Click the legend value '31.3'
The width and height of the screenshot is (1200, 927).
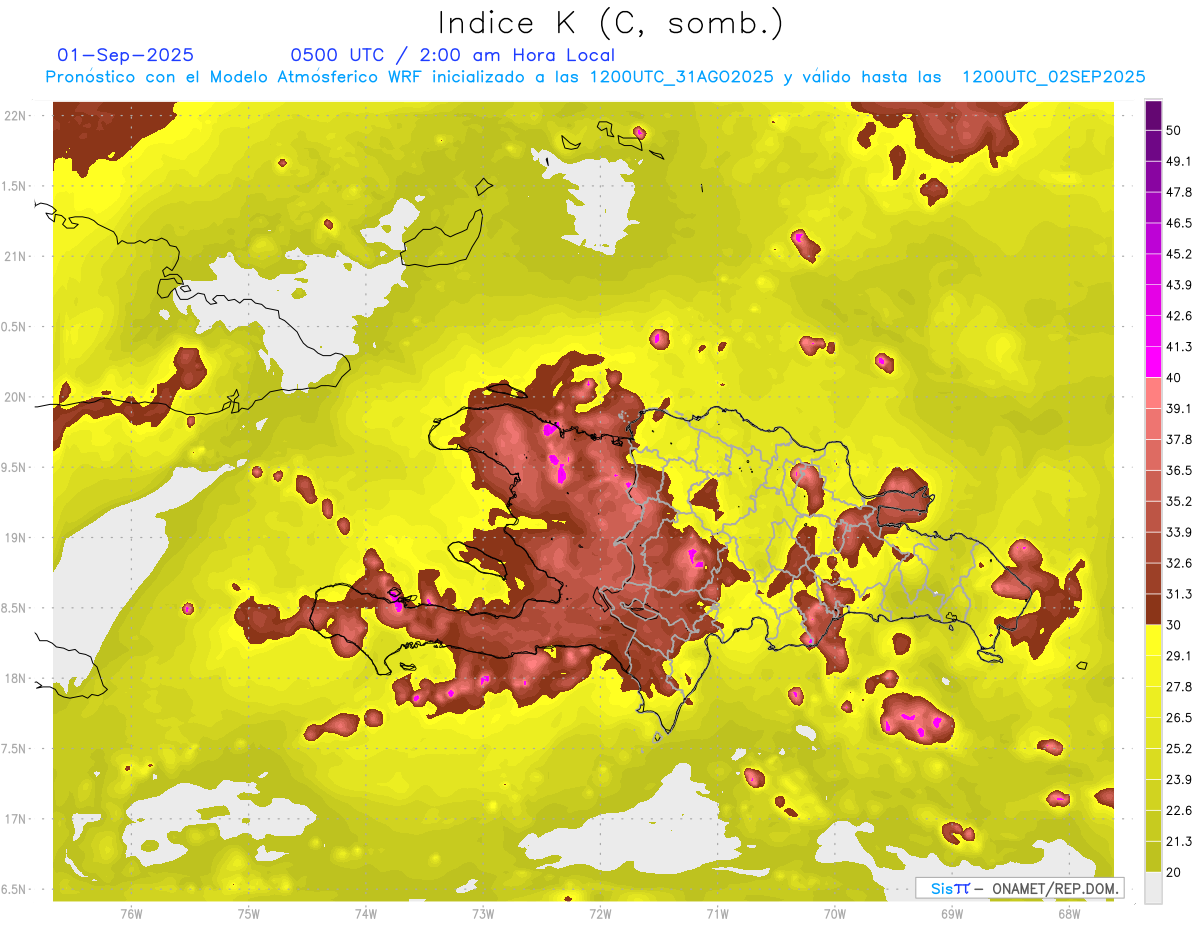pos(1179,594)
